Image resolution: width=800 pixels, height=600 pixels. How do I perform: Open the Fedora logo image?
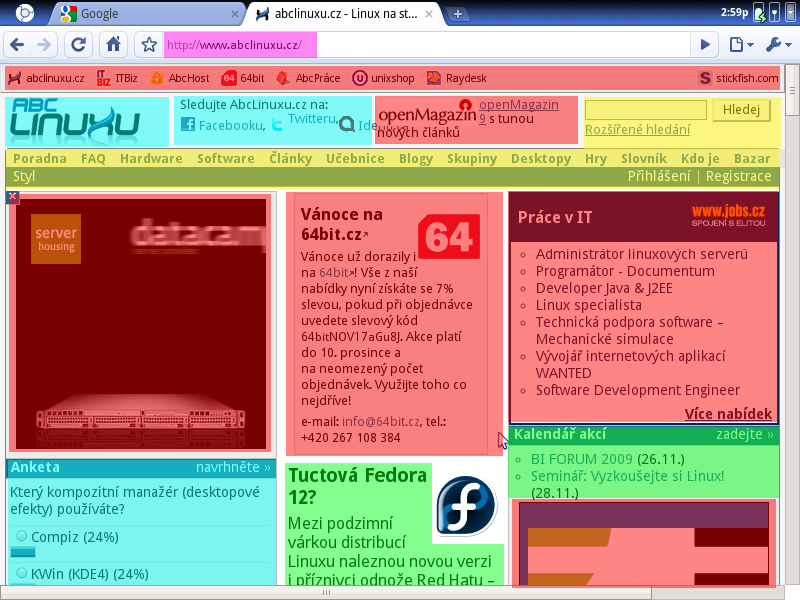(464, 506)
